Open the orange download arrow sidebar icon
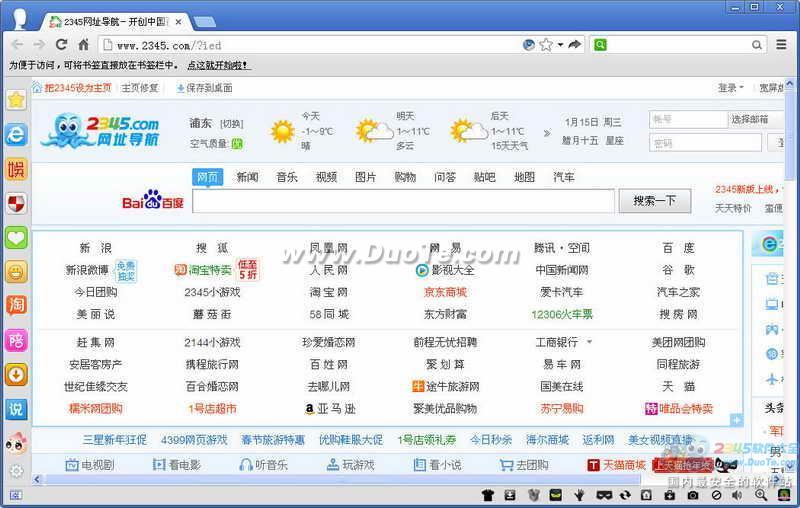 click(x=16, y=375)
